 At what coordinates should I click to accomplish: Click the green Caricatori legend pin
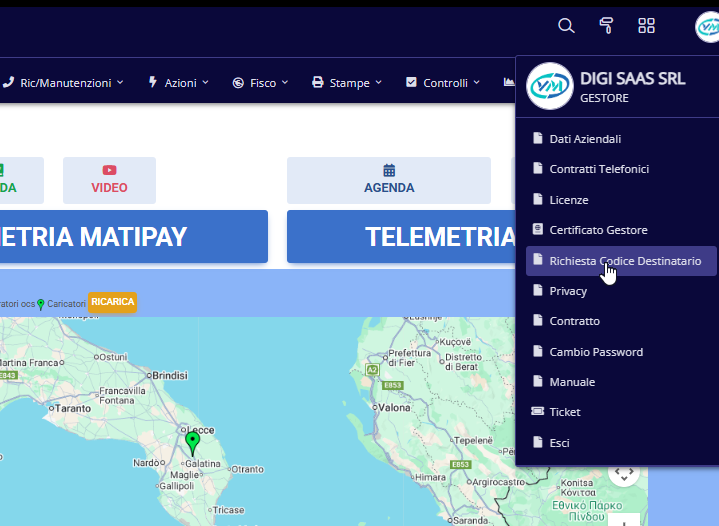point(41,305)
